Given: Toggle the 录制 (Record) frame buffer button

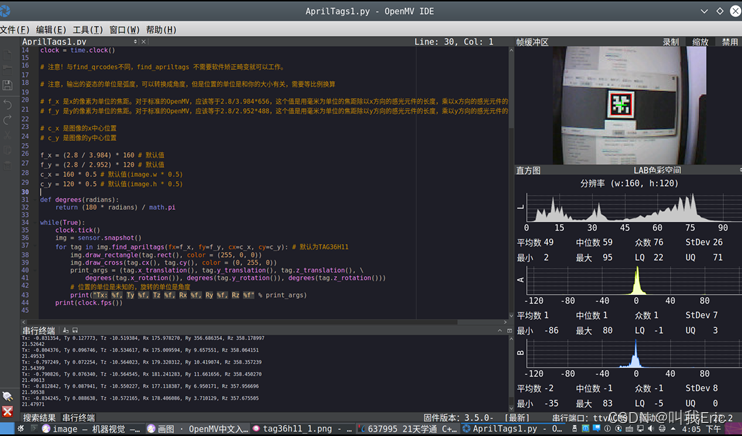Looking at the screenshot, I should [671, 42].
